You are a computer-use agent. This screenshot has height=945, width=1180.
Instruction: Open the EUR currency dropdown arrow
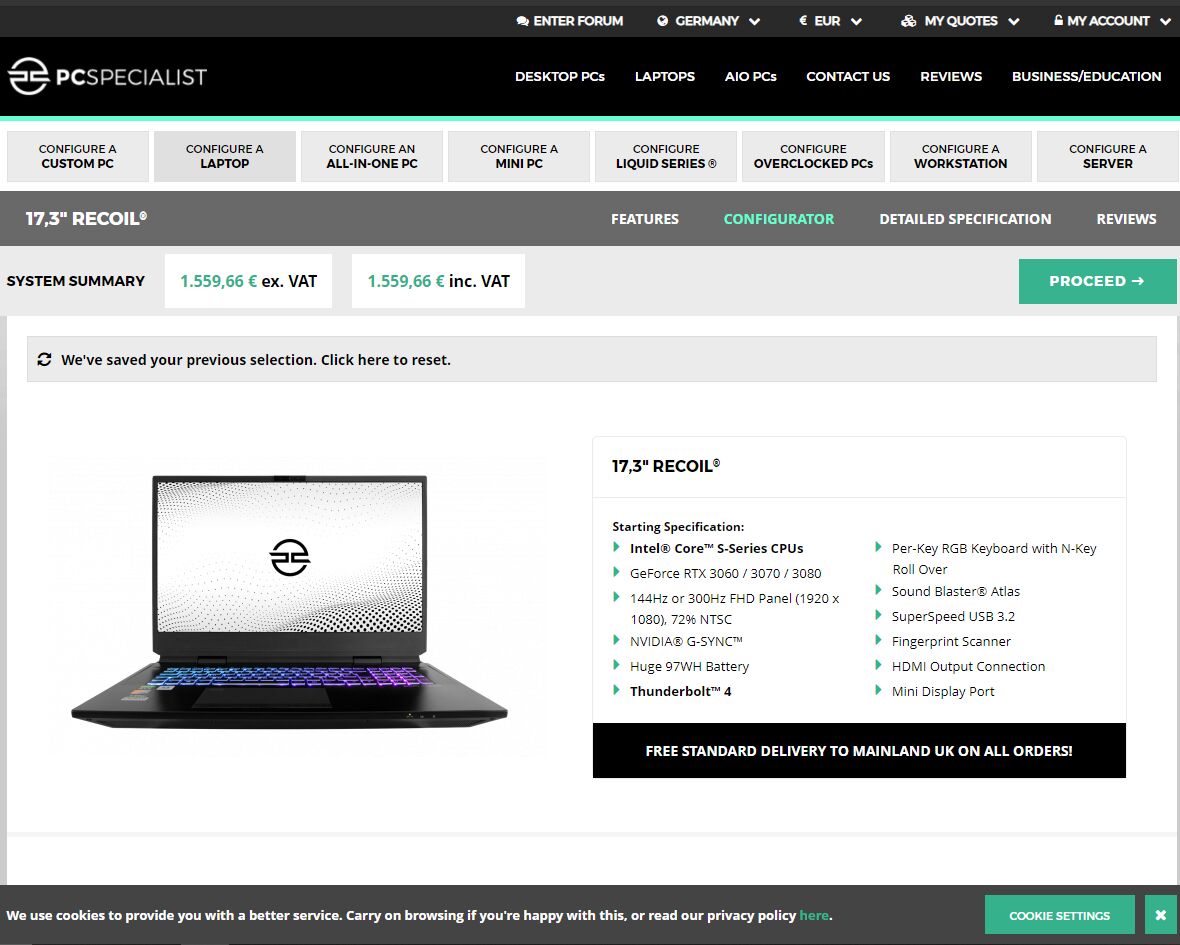856,22
